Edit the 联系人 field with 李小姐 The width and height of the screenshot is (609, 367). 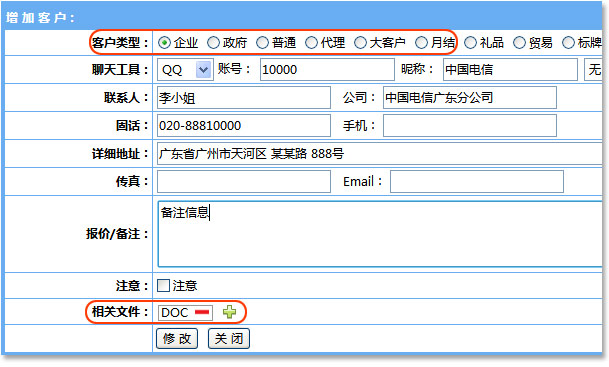tap(244, 97)
